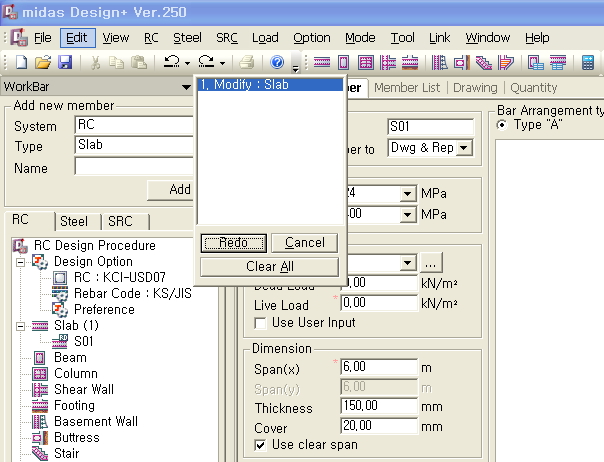Open the slab table toolbar icon
Viewport: 604px width, 462px height.
pos(558,62)
